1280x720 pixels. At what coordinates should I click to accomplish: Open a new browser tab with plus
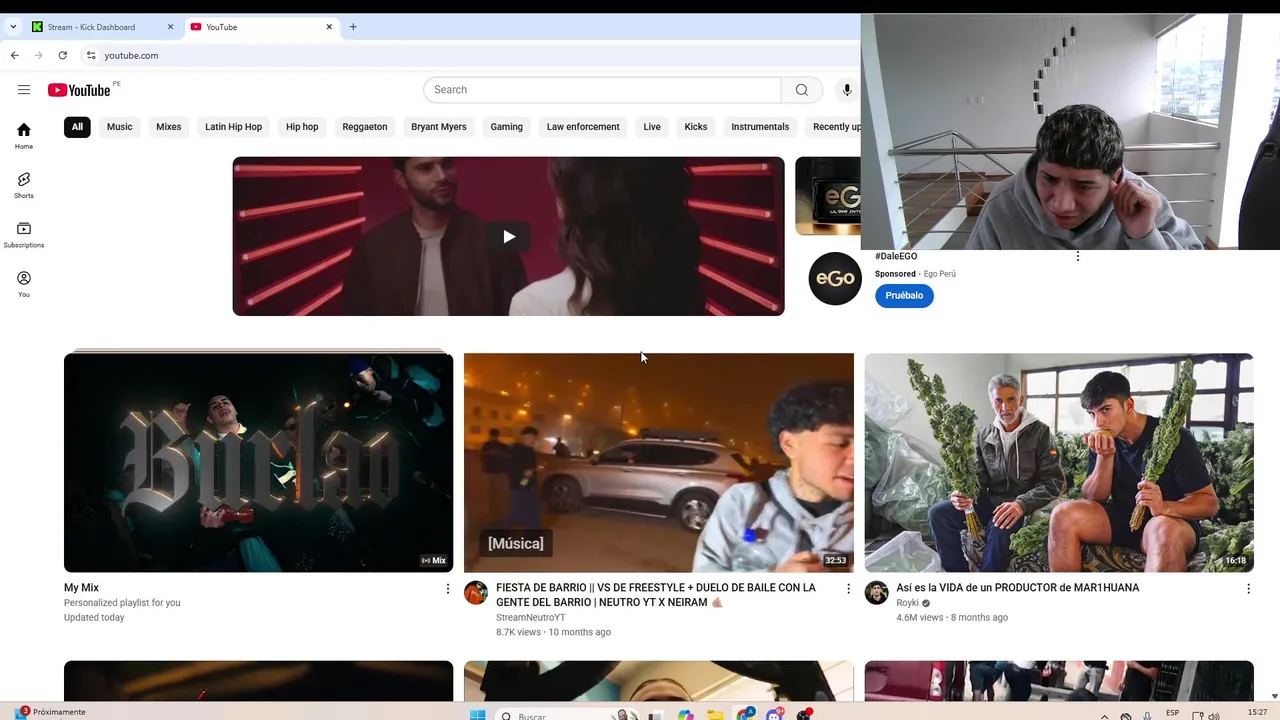[353, 27]
